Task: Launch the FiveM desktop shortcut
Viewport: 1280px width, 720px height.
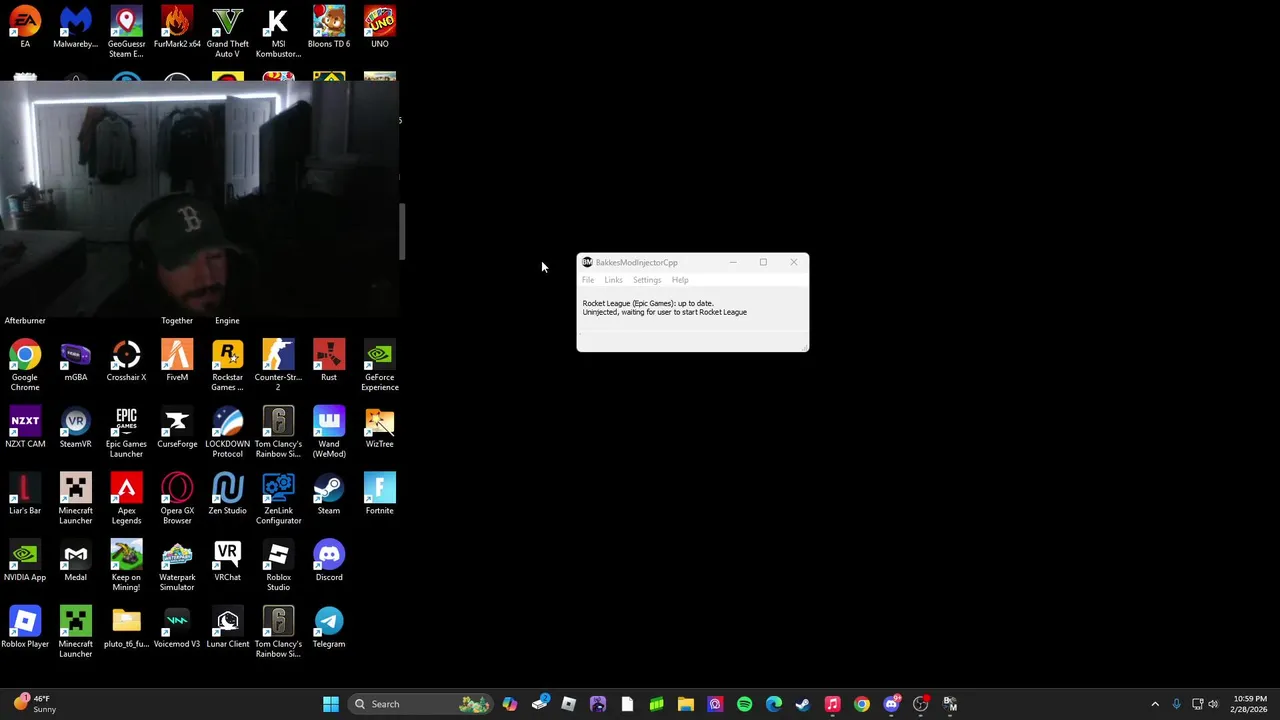Action: 177,360
